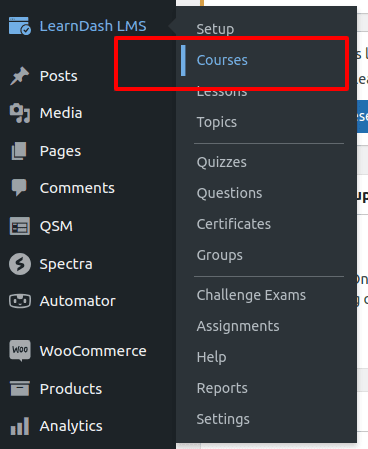Click the Products archive box icon
368x449 pixels.
(20, 388)
